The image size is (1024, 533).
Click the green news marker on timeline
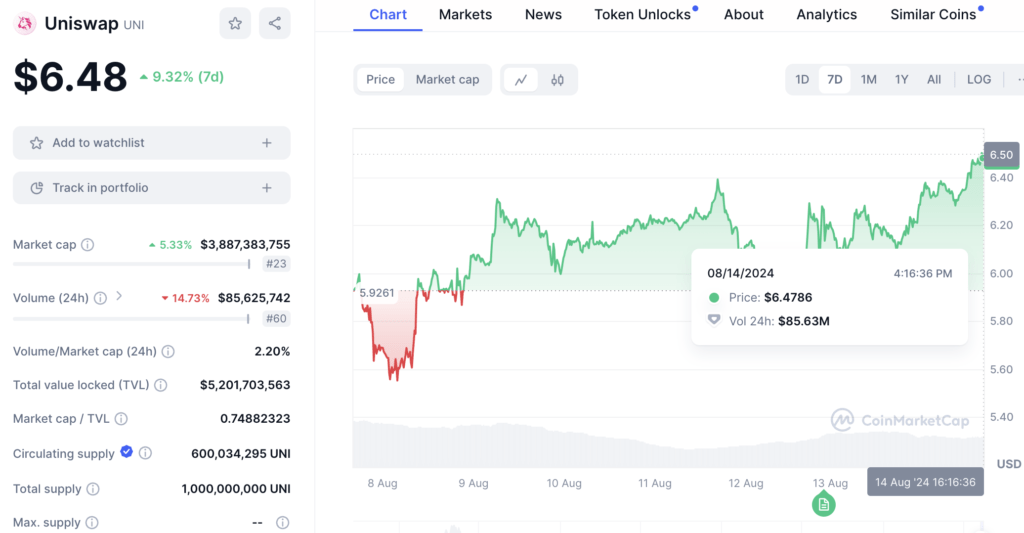823,504
